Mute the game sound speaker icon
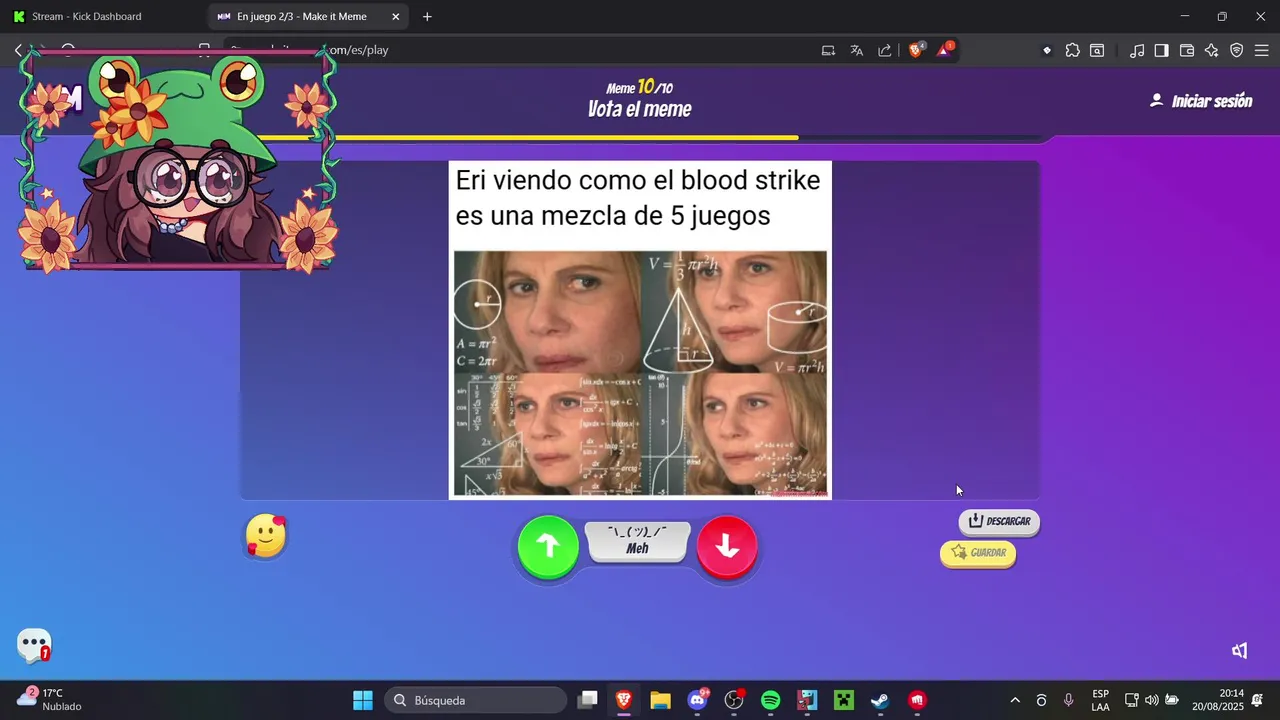This screenshot has width=1280, height=720. coord(1240,651)
